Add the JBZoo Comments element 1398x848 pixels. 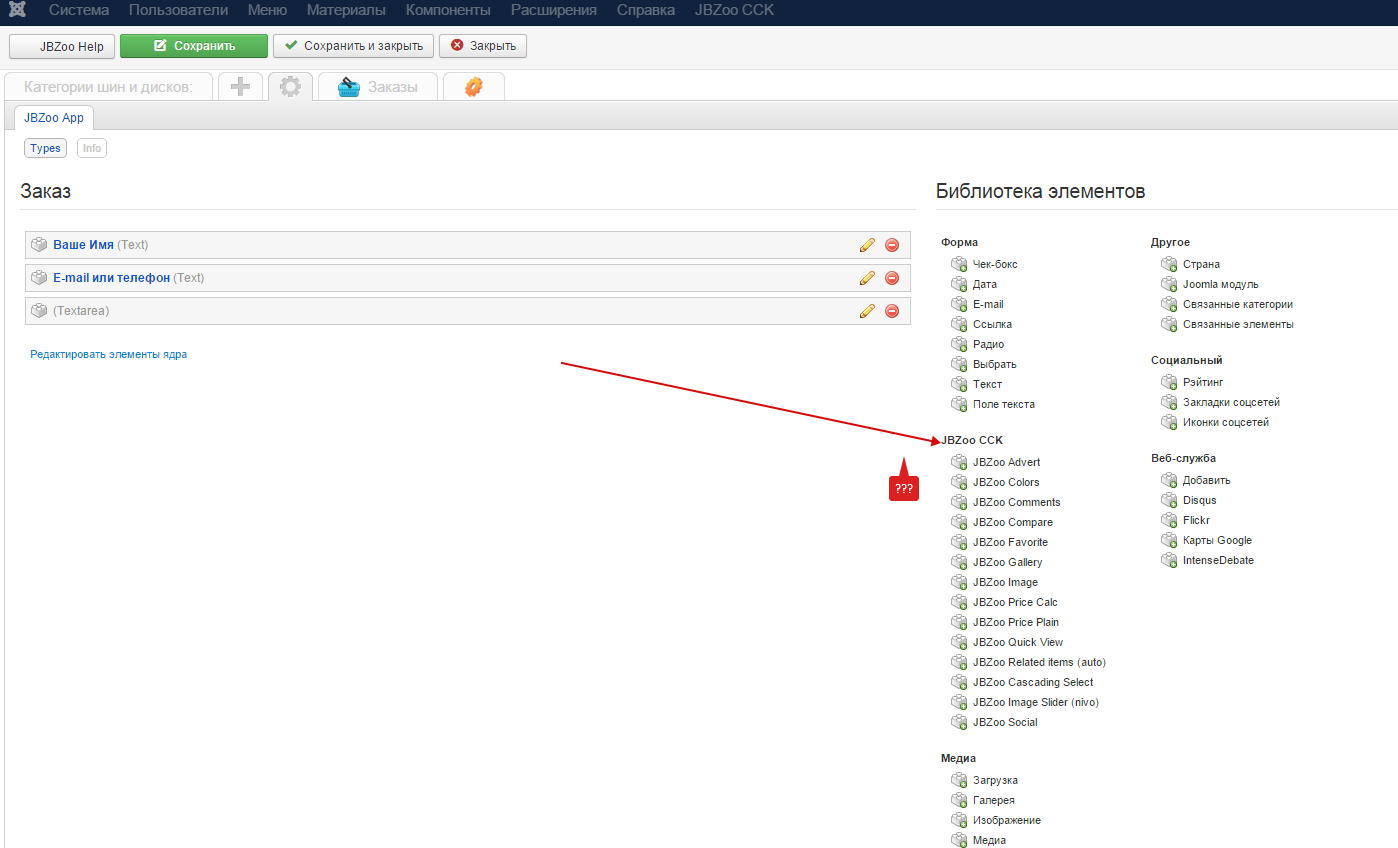tap(1017, 502)
